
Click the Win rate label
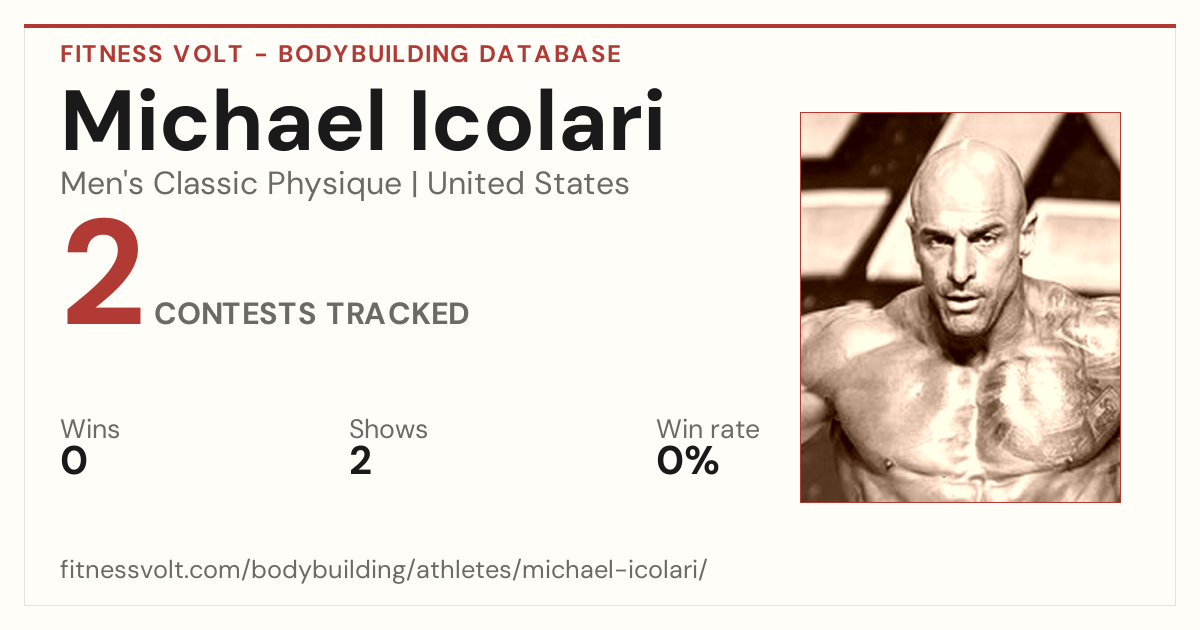pyautogui.click(x=708, y=430)
